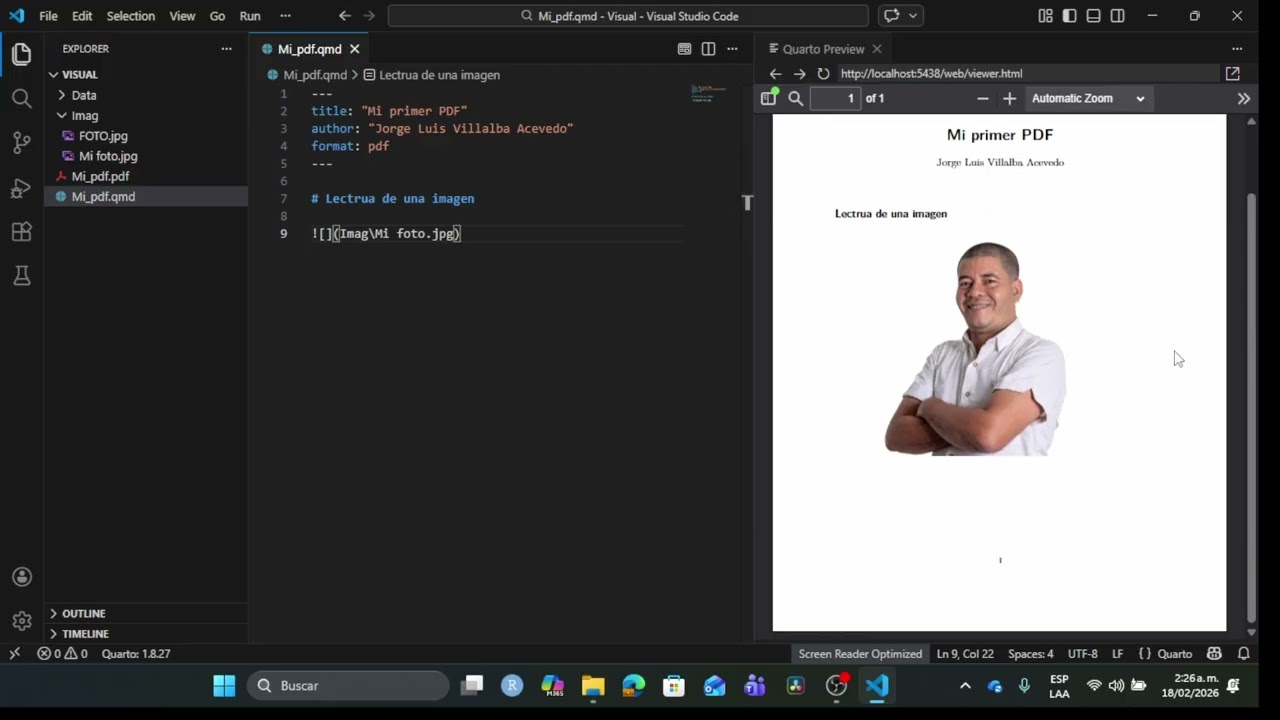Click Ln 9, Col 22 status item
Screen dimensions: 1280x720
coord(965,654)
